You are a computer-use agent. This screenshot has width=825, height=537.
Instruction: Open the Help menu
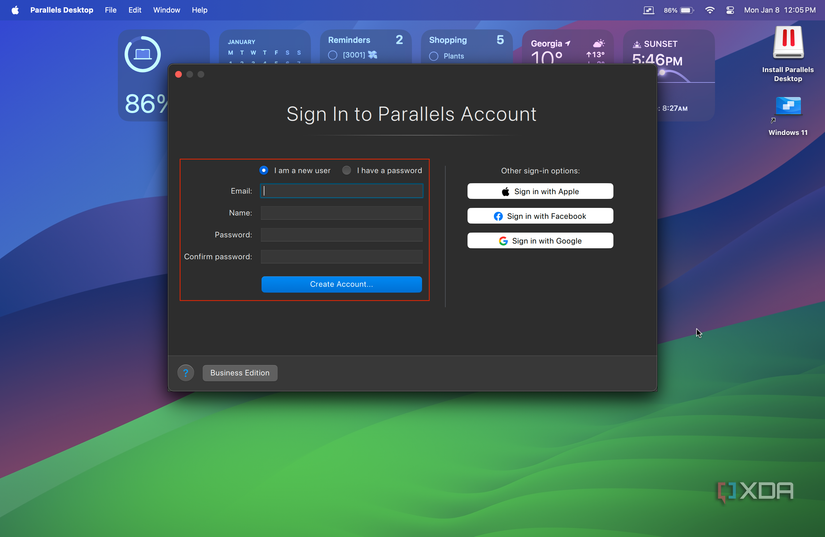coord(199,10)
